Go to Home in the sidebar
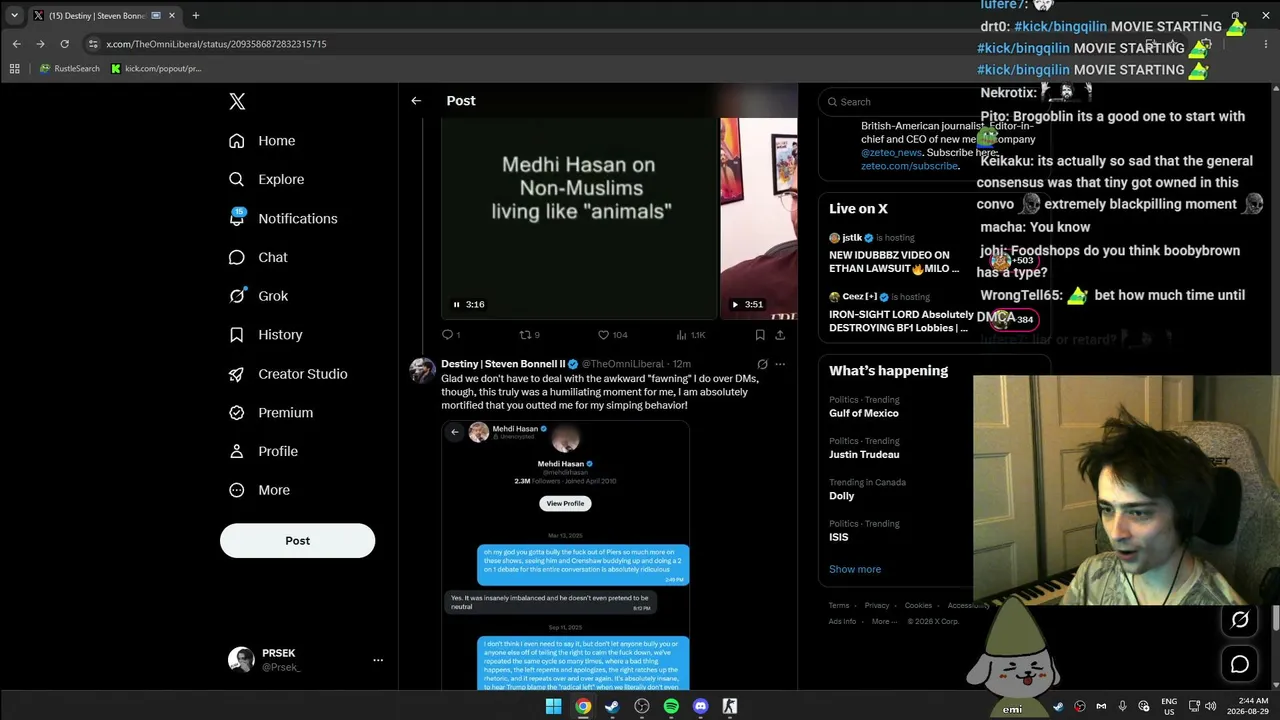Image resolution: width=1280 pixels, height=720 pixels. [262, 141]
